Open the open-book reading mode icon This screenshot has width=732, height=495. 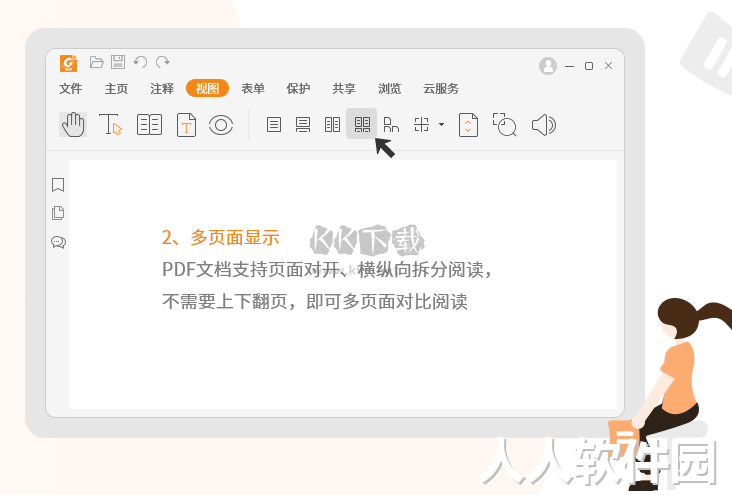[x=149, y=125]
